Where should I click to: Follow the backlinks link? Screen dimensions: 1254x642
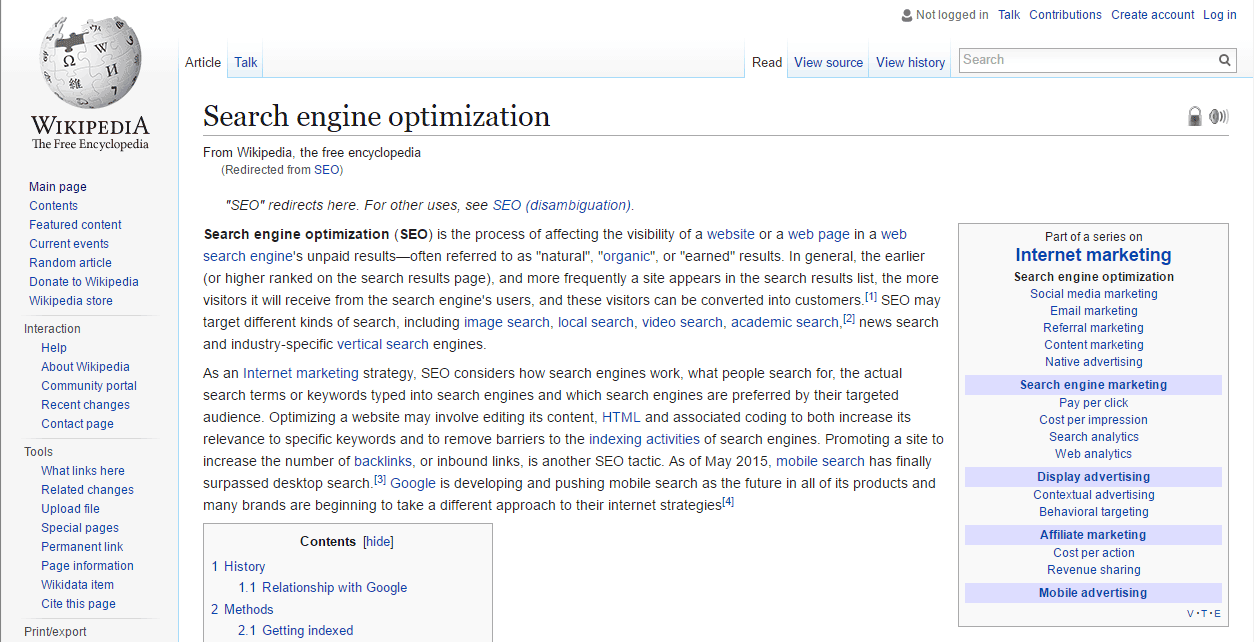click(x=383, y=461)
